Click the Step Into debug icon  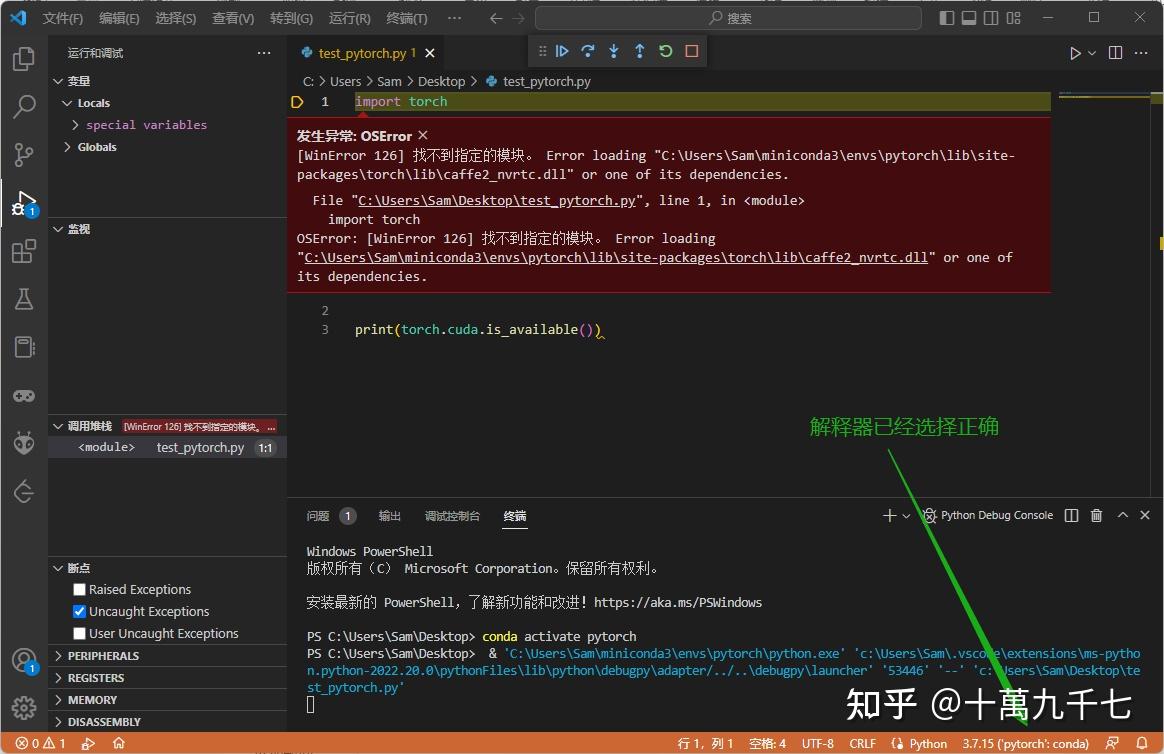pyautogui.click(x=613, y=50)
